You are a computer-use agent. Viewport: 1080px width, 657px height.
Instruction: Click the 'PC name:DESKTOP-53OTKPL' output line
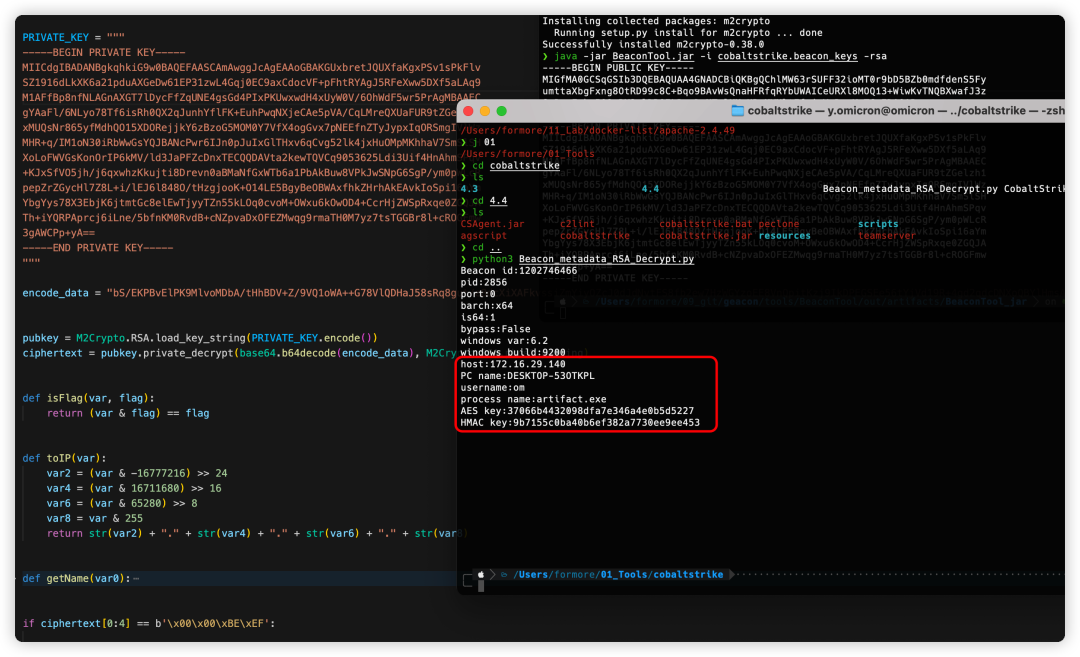(528, 376)
